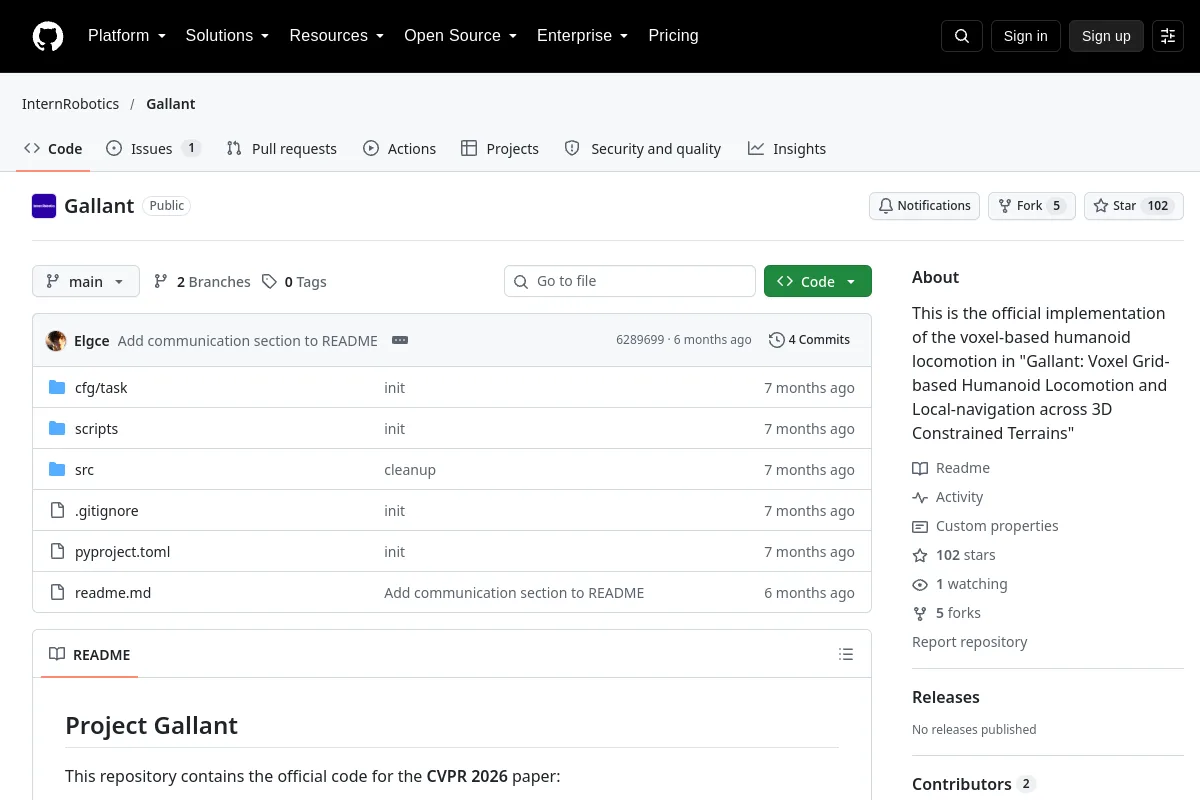Switch to the Code tab

pyautogui.click(x=53, y=149)
